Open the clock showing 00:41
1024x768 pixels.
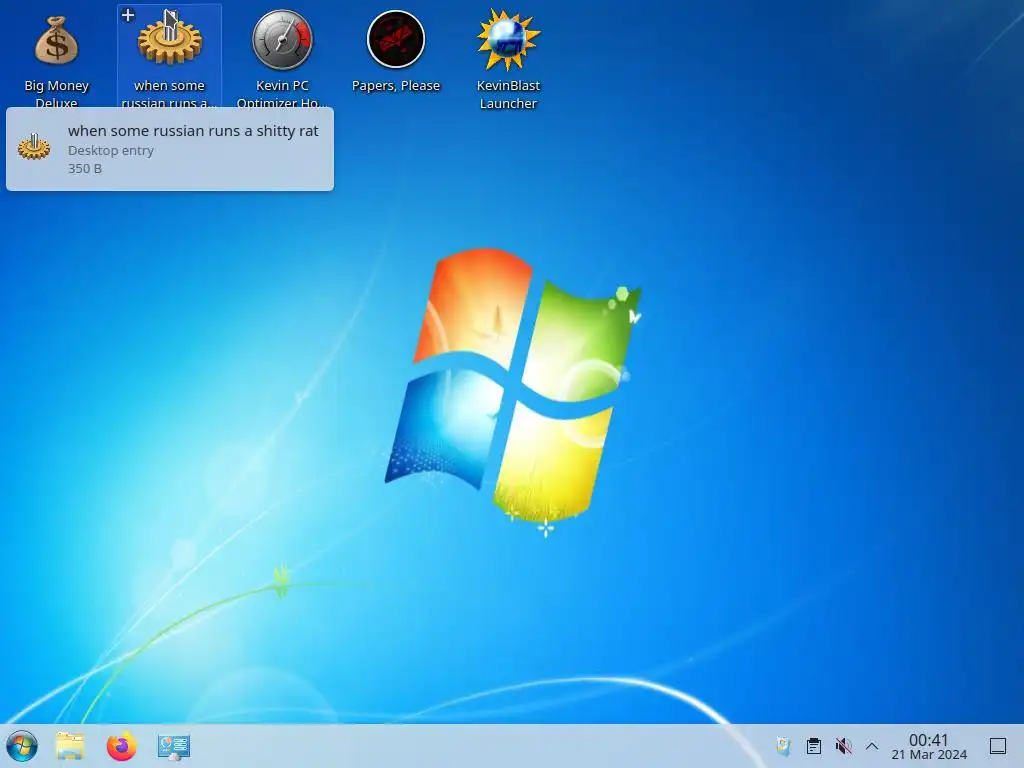(x=929, y=746)
